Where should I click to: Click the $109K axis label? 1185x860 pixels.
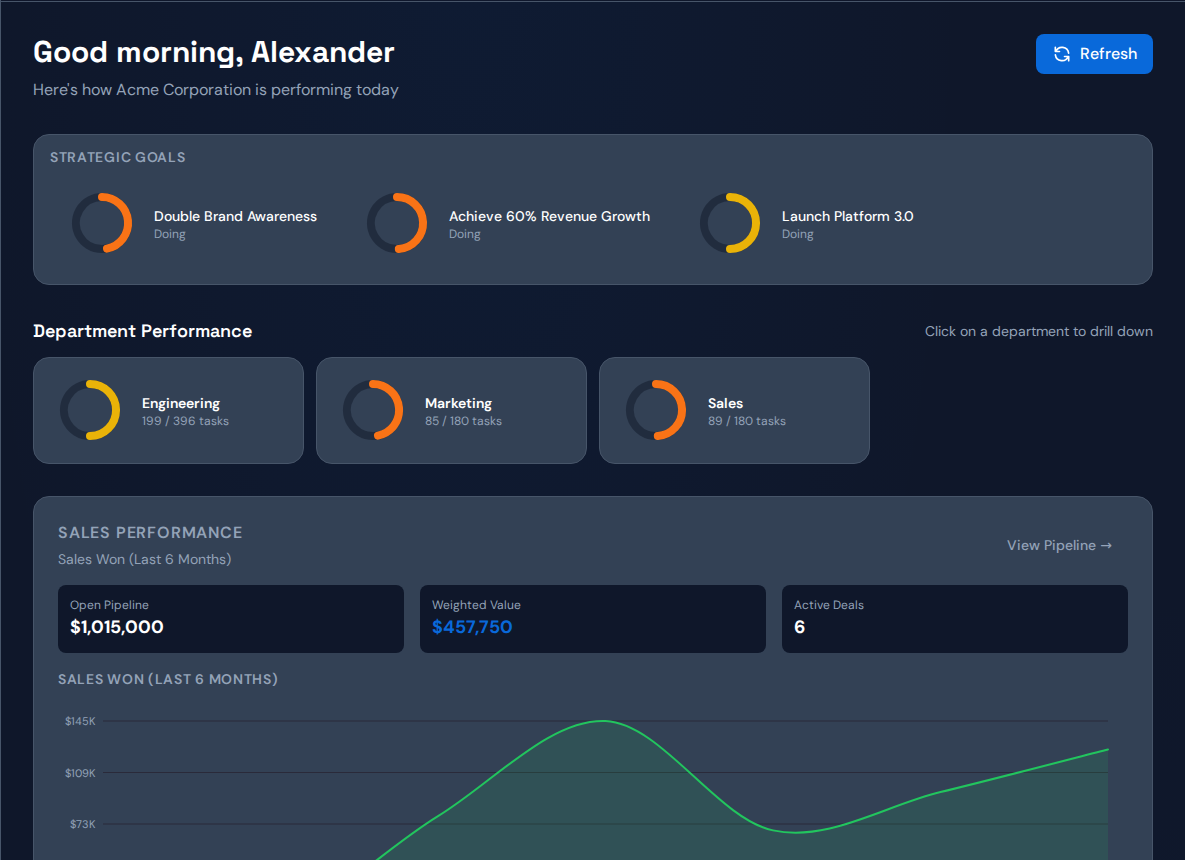click(80, 773)
